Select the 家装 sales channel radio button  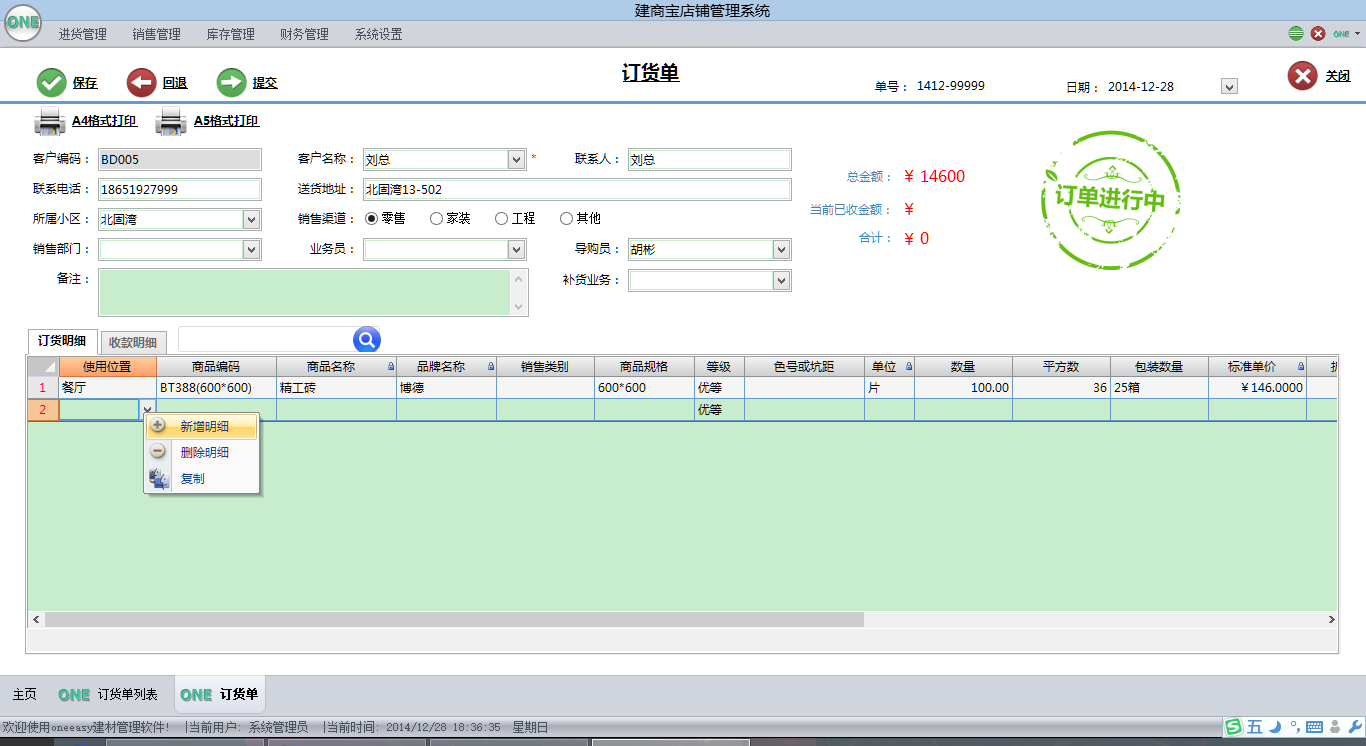coord(436,218)
